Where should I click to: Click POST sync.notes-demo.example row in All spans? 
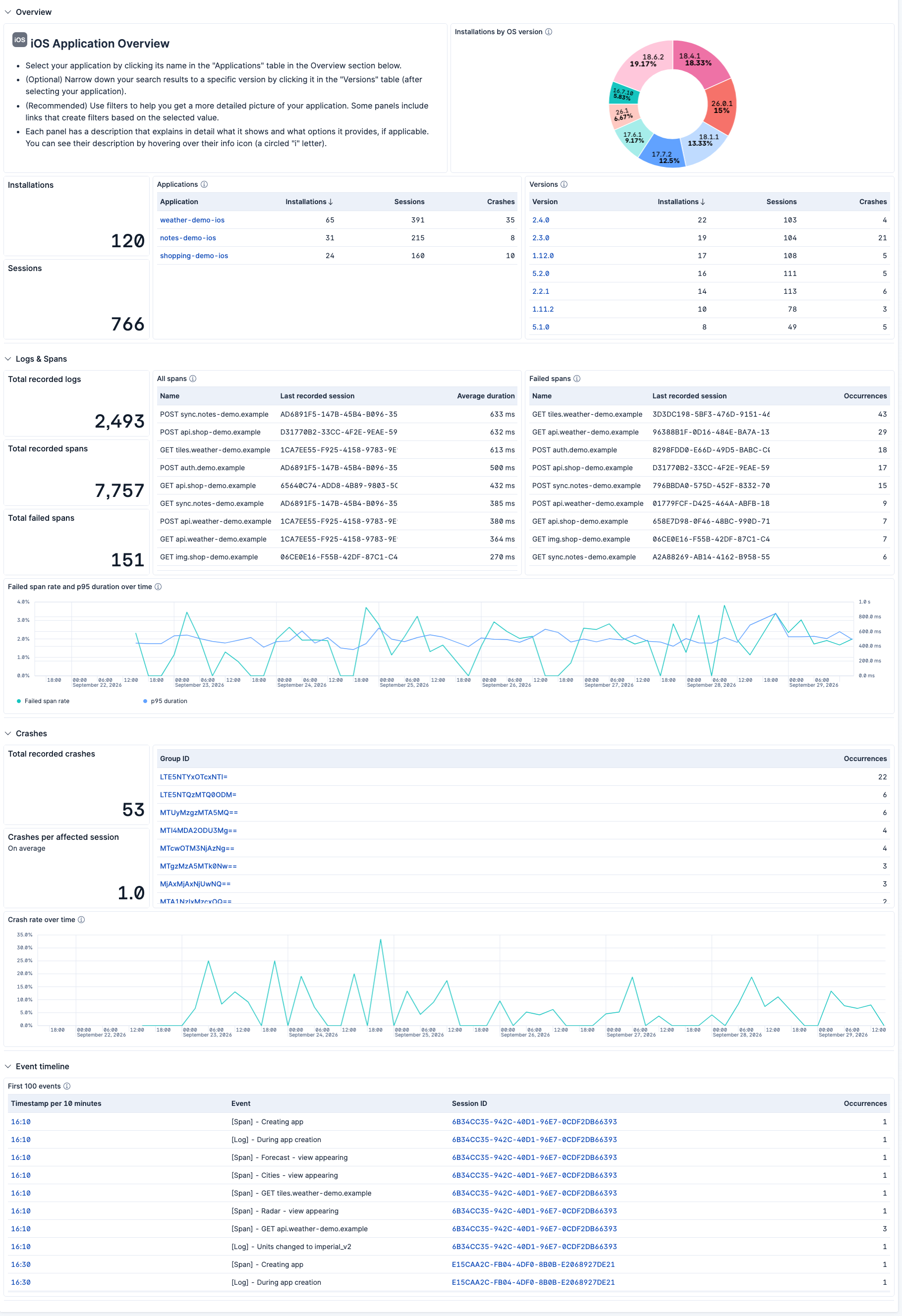[337, 415]
